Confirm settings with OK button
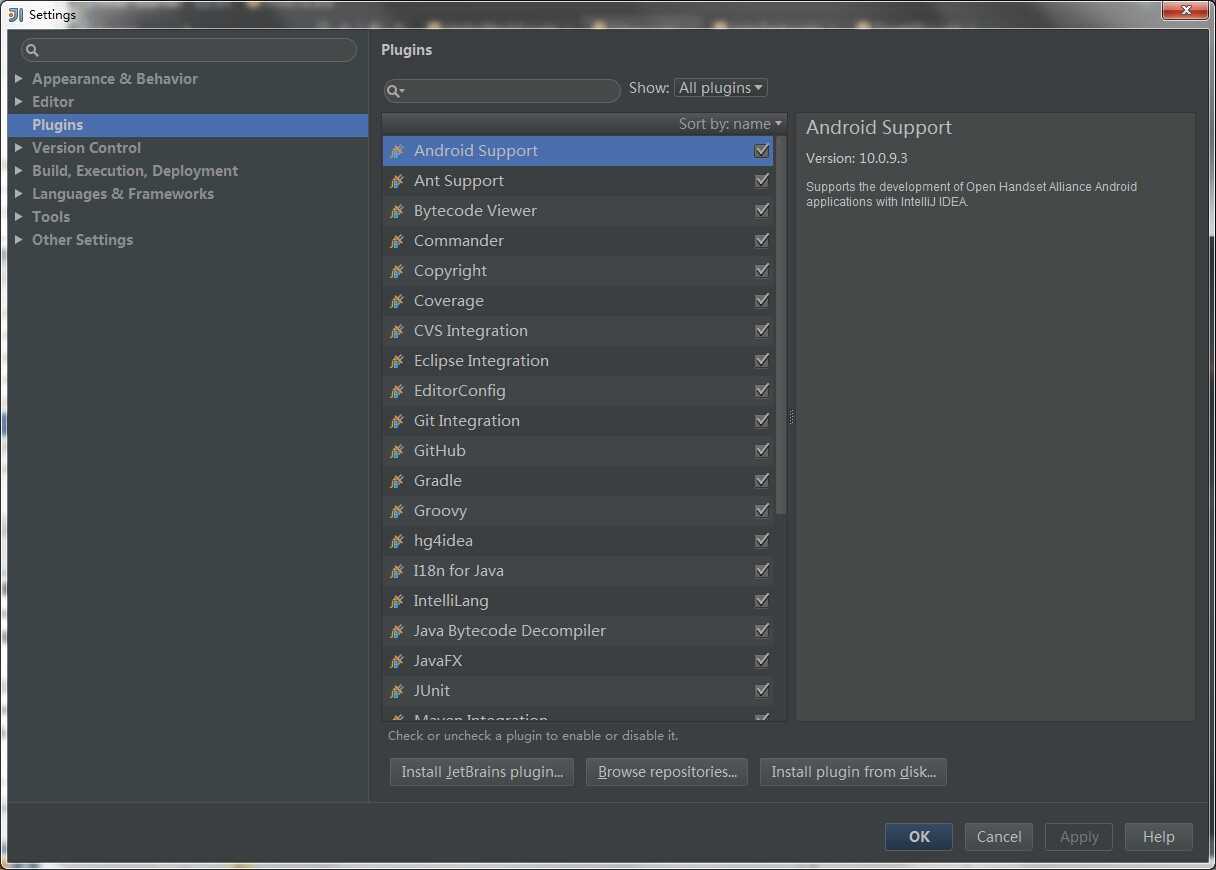The height and width of the screenshot is (870, 1216). pyautogui.click(x=919, y=837)
